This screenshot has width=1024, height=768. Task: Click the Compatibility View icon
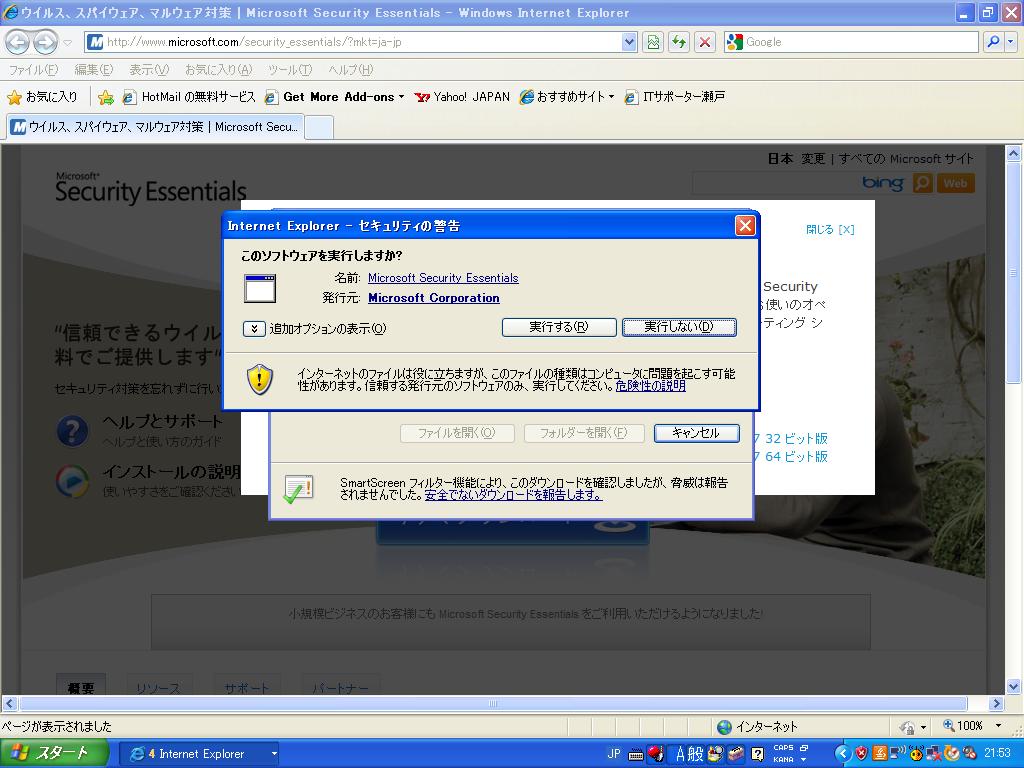653,42
